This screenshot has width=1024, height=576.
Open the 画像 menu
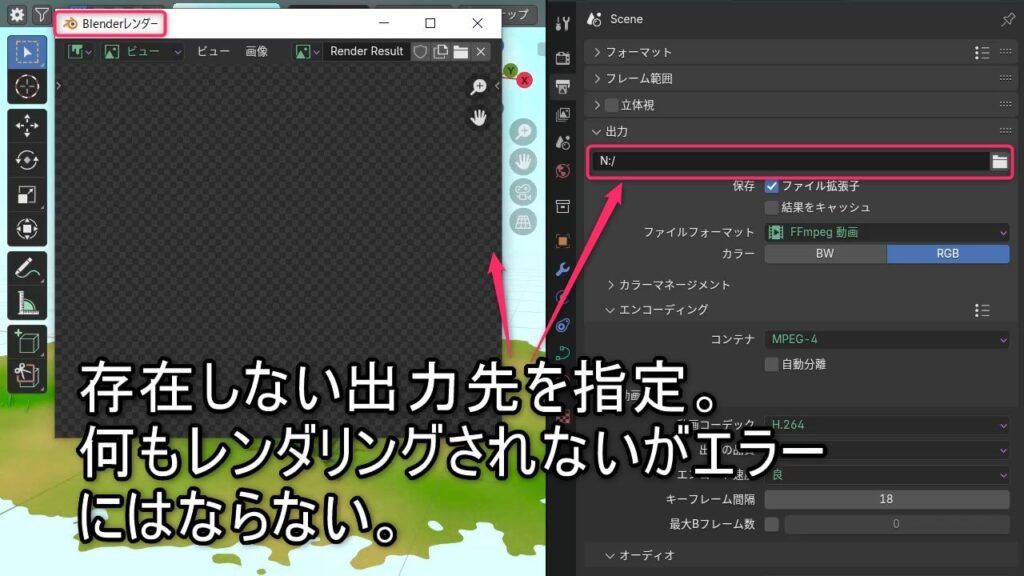pos(257,52)
